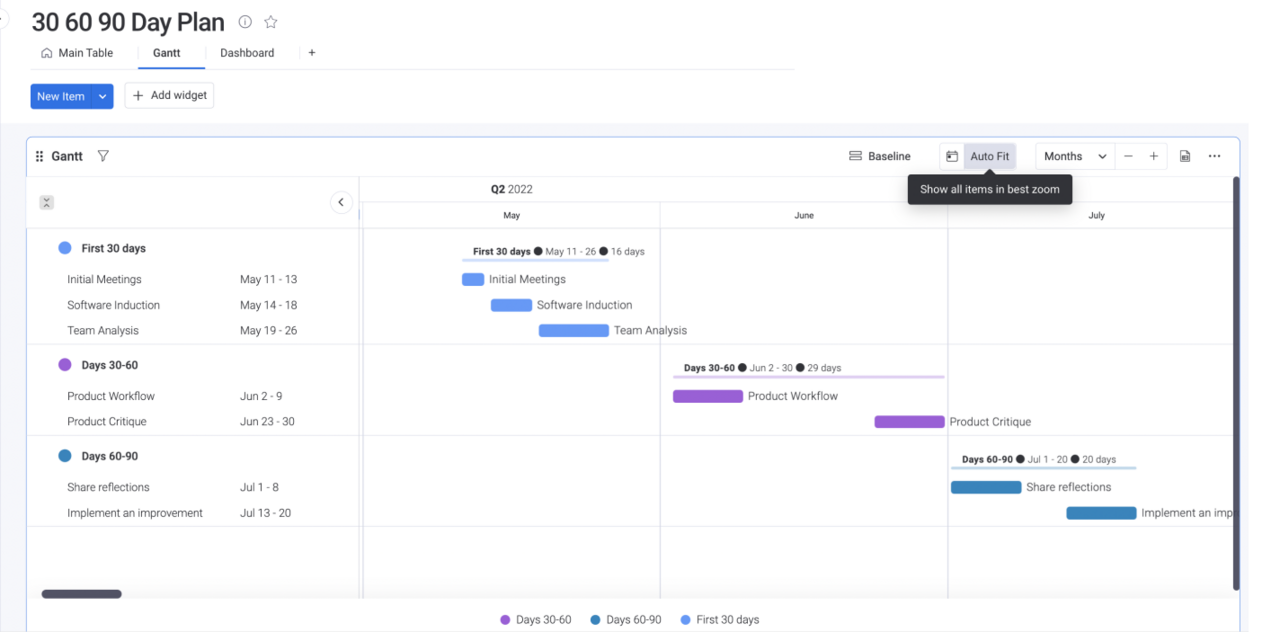Expand the New Item dropdown arrow
The height and width of the screenshot is (632, 1280).
(103, 97)
